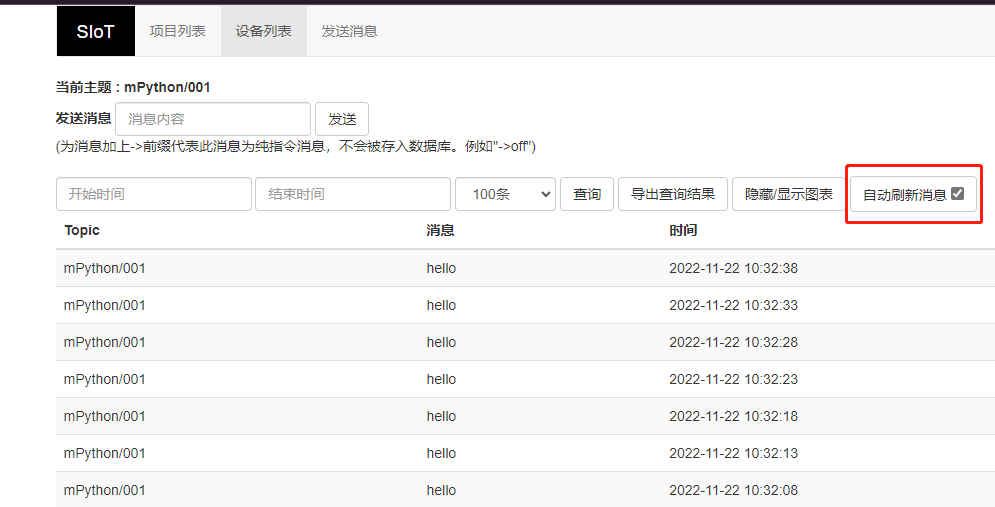
Task: Click mPython/001 in the 10:32:33 row
Action: (x=105, y=305)
